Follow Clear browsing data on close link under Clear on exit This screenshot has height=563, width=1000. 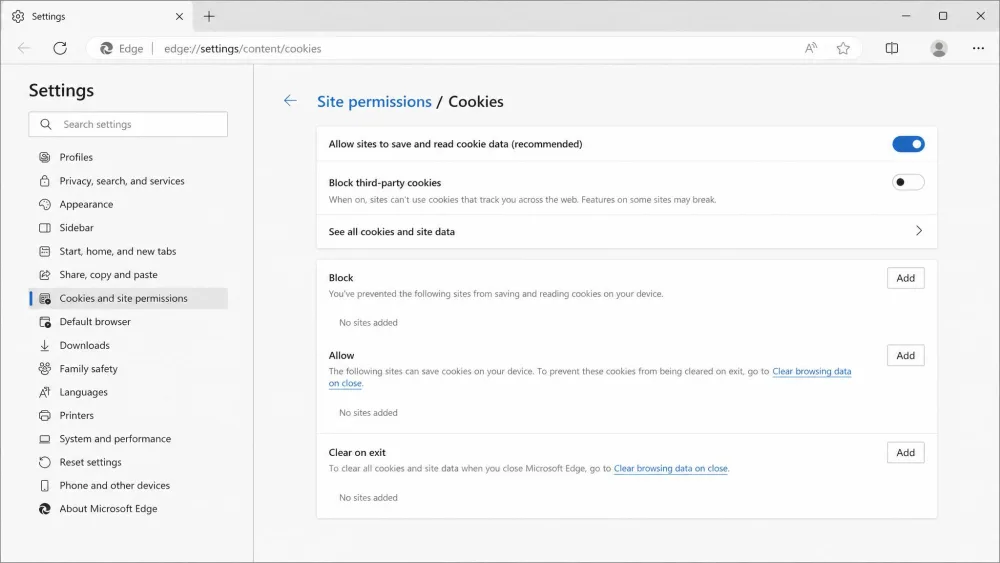pyautogui.click(x=670, y=469)
